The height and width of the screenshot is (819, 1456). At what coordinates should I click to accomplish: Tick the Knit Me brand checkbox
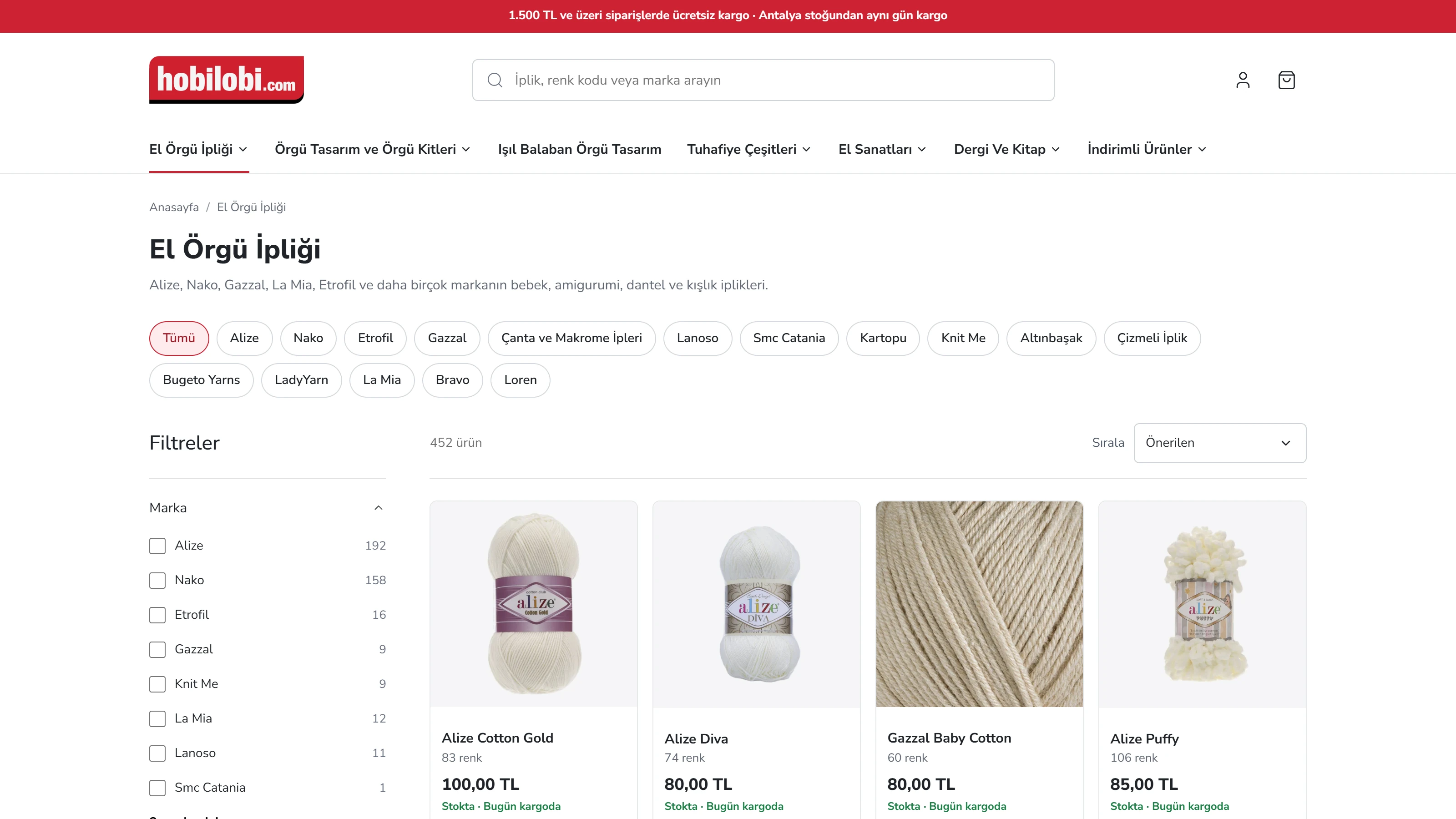[157, 684]
